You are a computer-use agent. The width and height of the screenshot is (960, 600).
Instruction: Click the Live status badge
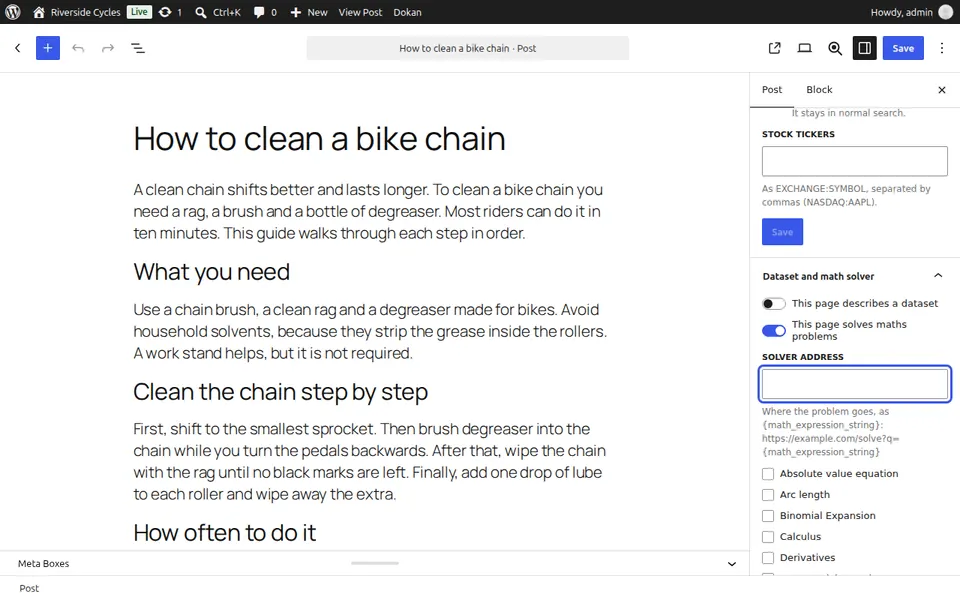pos(139,12)
